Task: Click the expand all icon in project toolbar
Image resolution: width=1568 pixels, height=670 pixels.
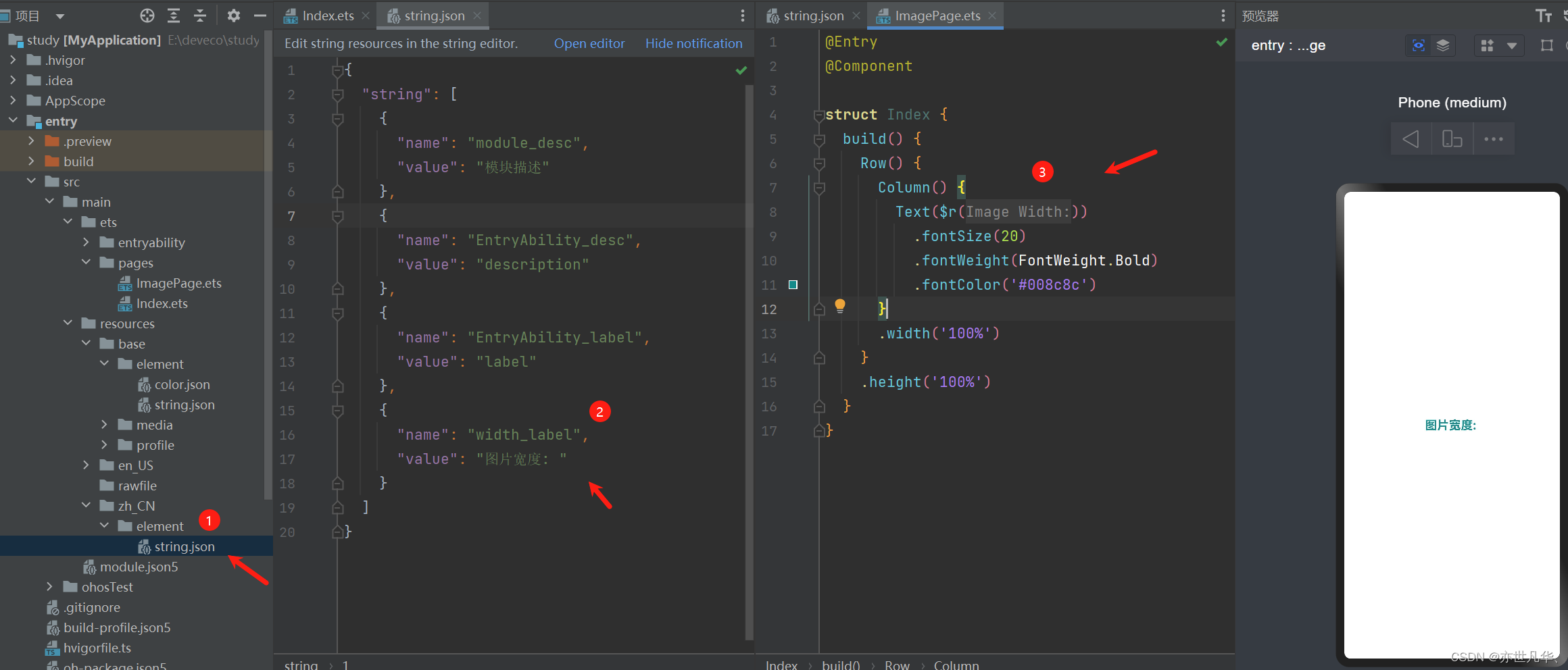Action: [x=174, y=16]
